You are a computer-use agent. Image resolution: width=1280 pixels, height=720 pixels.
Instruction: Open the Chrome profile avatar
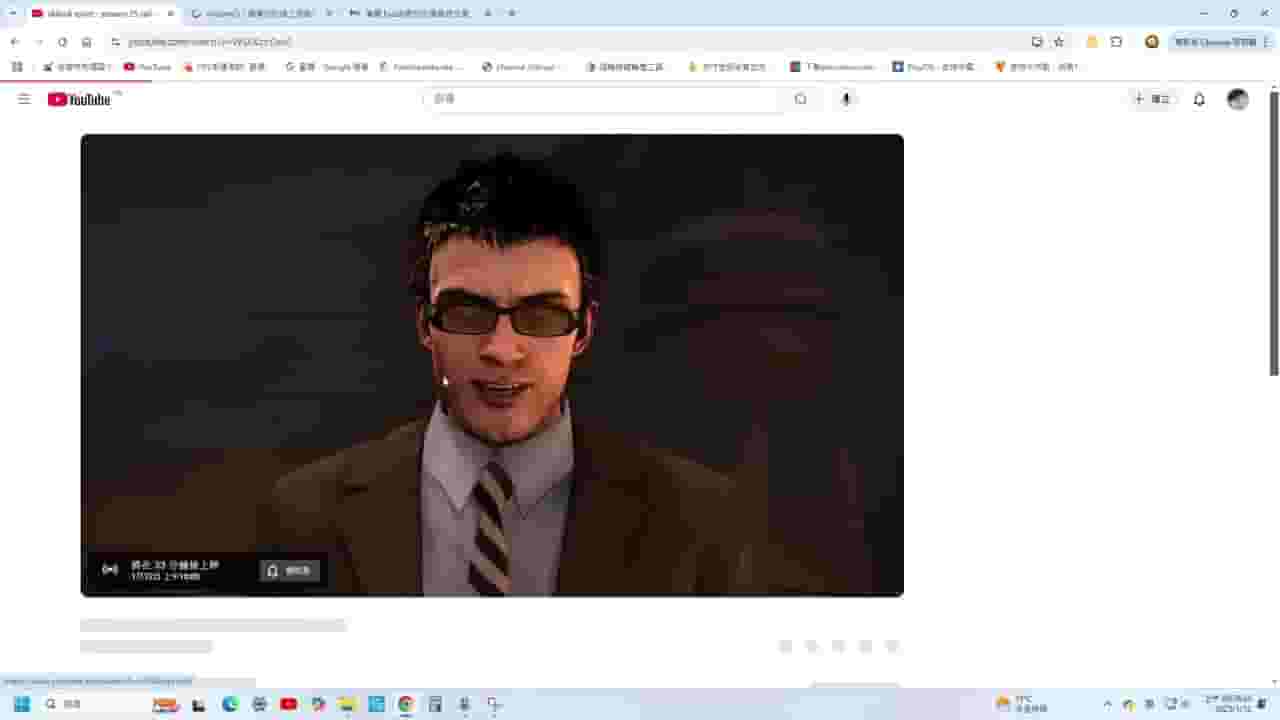[1152, 42]
